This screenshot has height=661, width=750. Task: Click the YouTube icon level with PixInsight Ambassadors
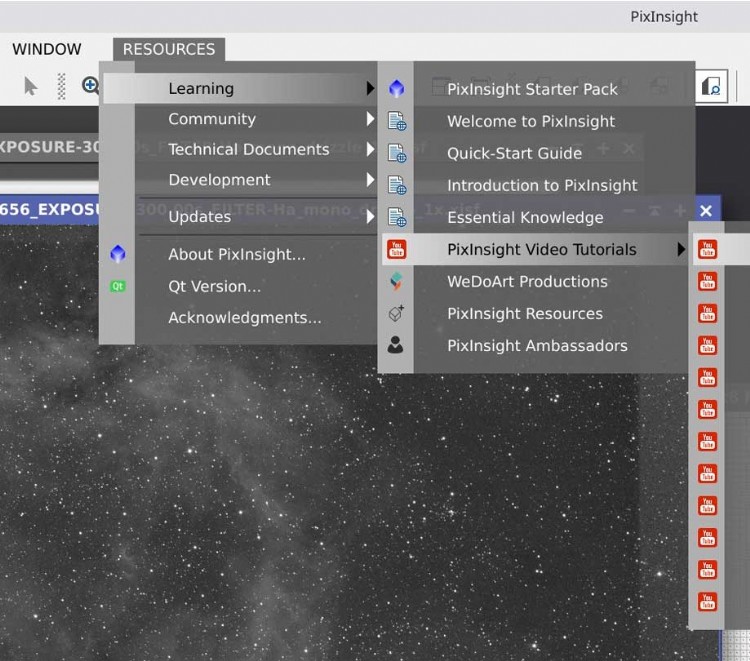708,345
